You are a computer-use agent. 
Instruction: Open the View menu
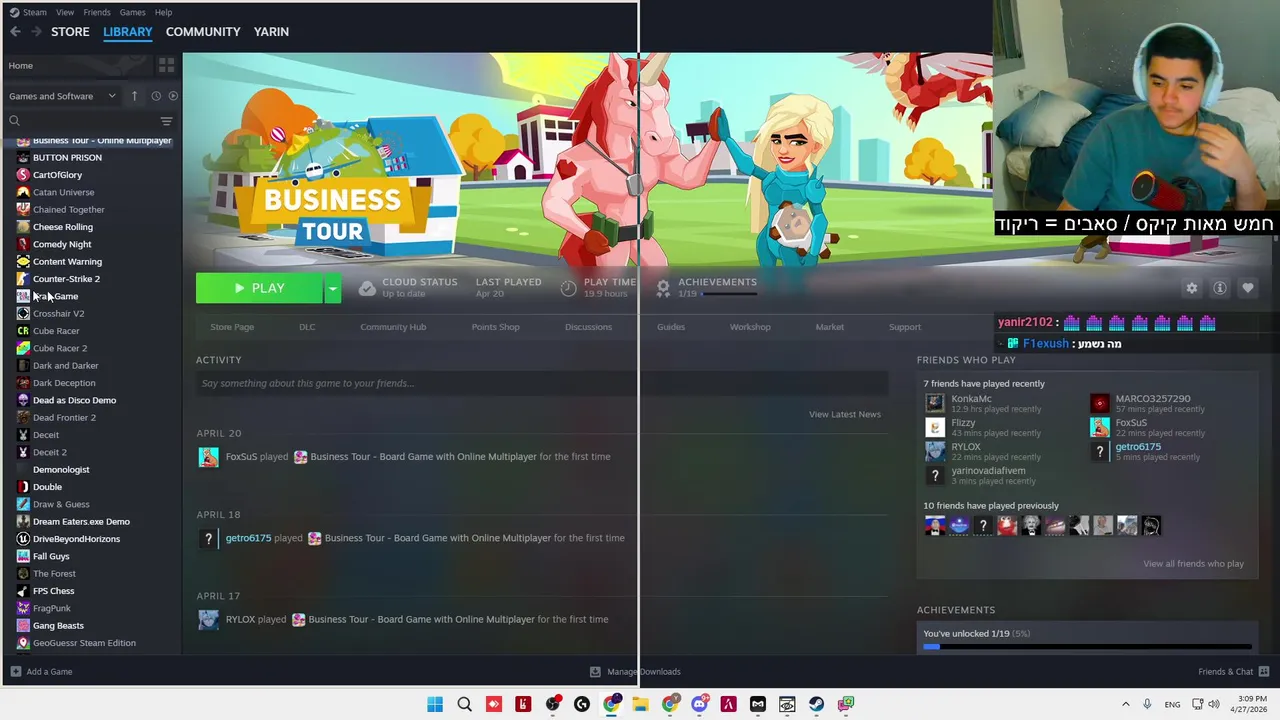65,12
